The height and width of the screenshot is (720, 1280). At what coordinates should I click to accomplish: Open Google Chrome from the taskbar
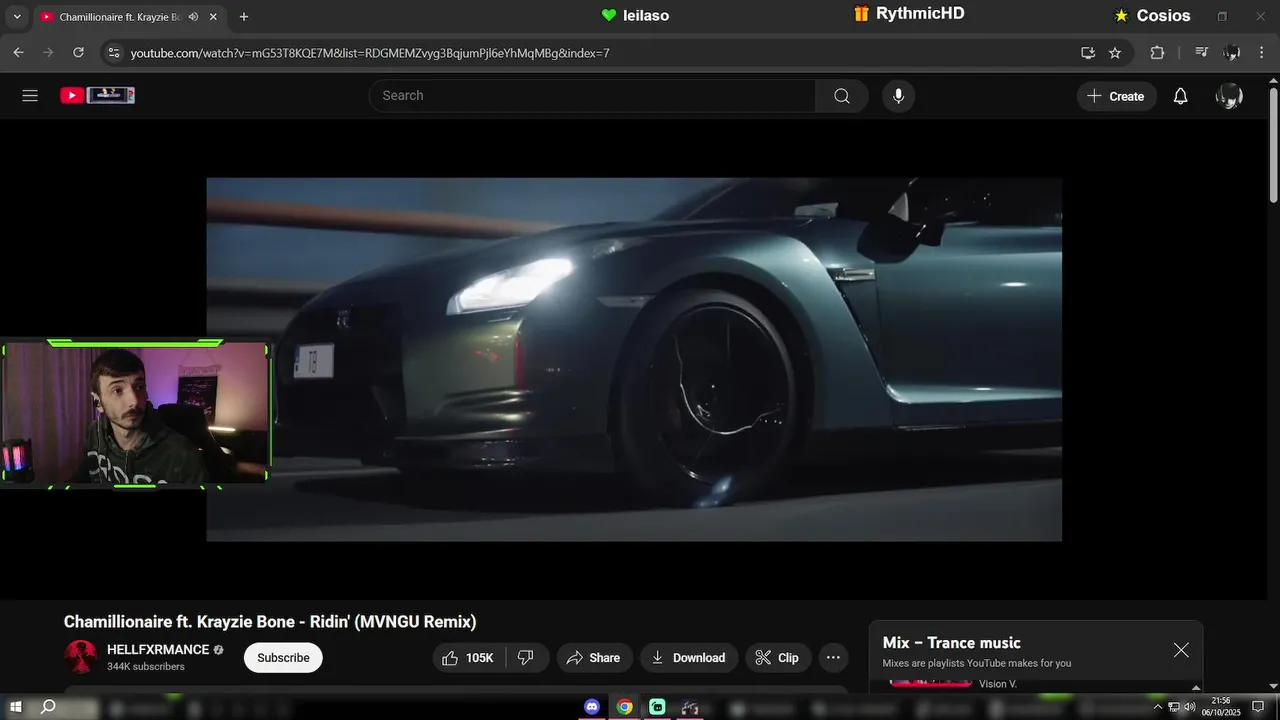[624, 707]
